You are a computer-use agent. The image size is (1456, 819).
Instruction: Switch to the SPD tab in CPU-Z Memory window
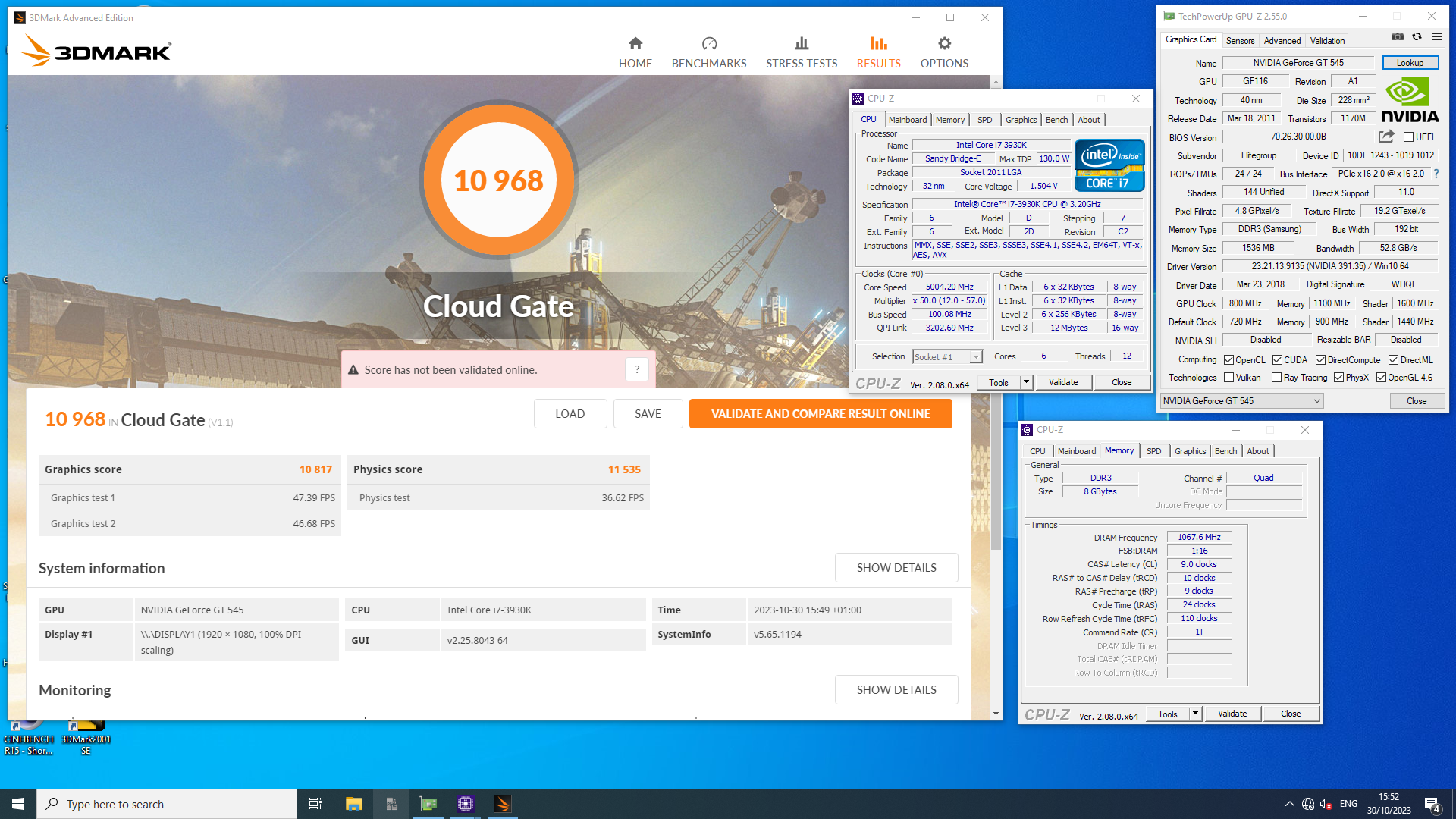1153,451
